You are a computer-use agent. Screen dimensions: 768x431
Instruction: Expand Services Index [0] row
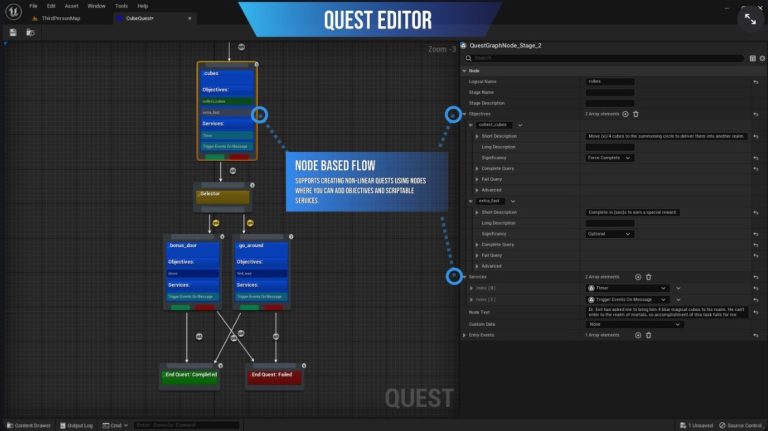[471, 288]
